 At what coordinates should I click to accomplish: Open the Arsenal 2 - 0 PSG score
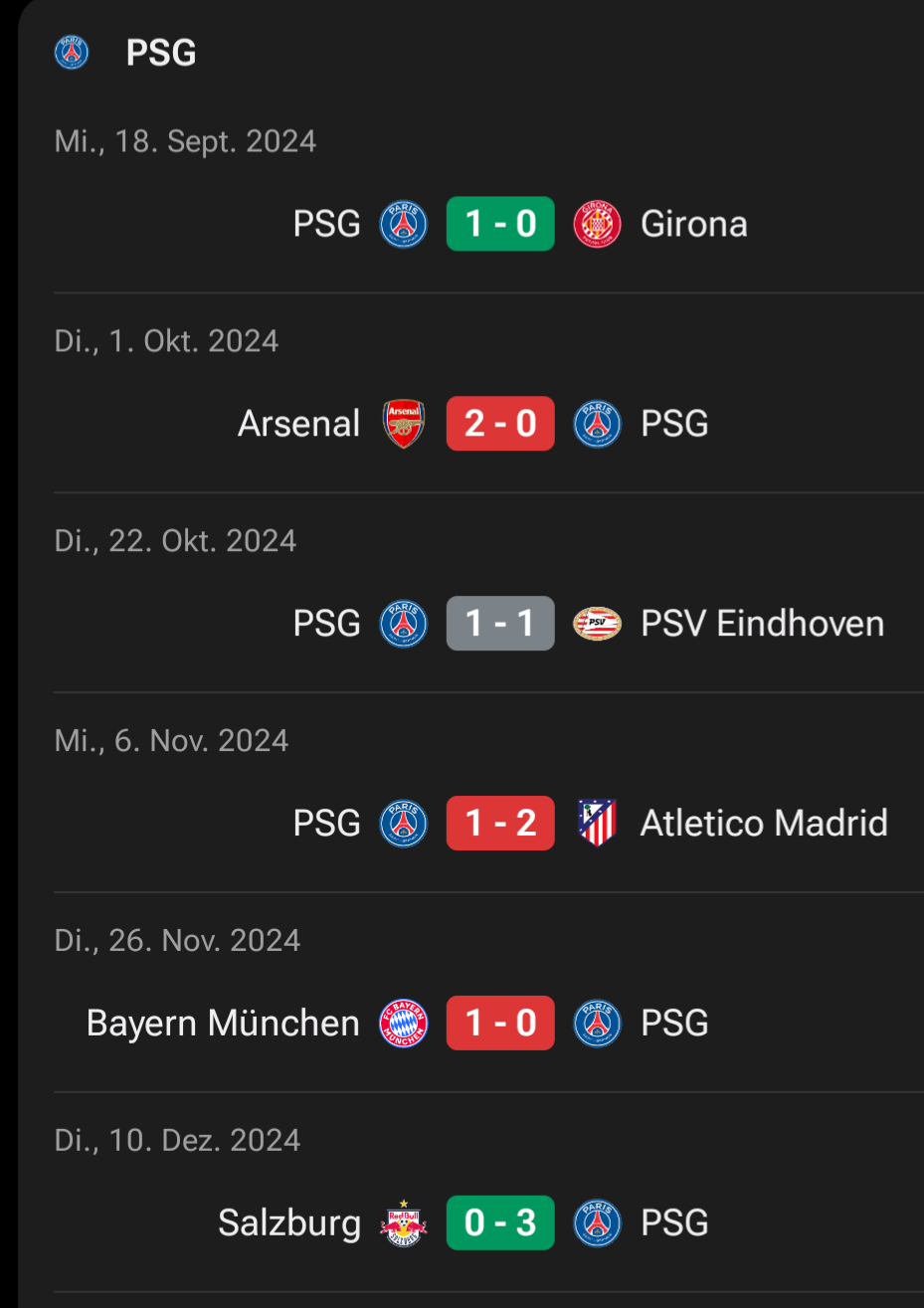pos(500,424)
